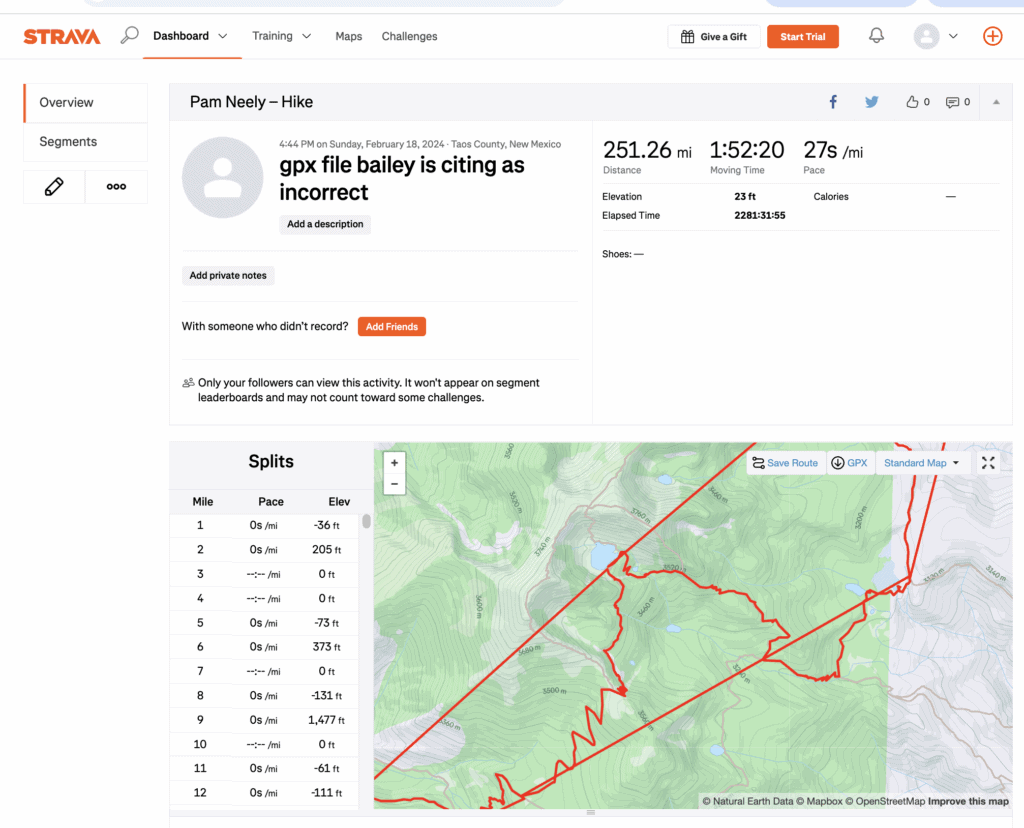The image size is (1024, 828).
Task: Click the Splits table scrollbar
Action: point(367,522)
